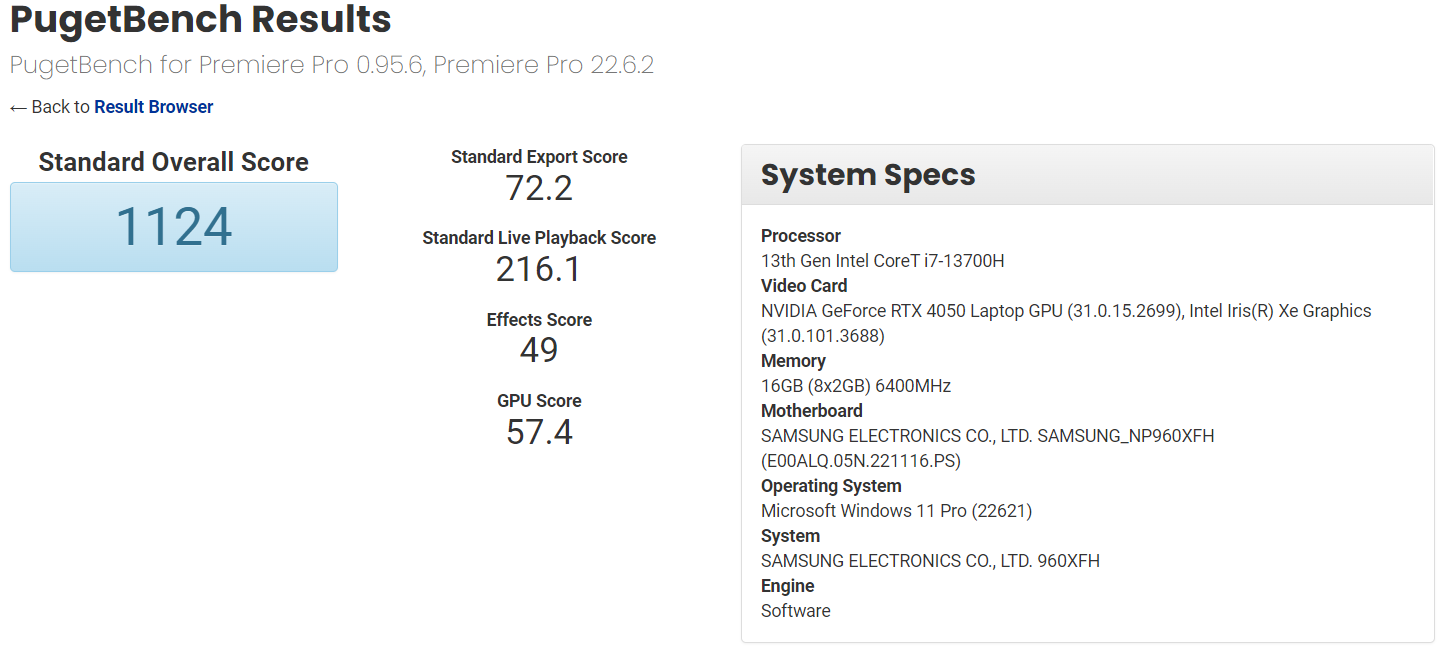1448x672 pixels.
Task: Click the back arrow before "Back to"
Action: (18, 107)
